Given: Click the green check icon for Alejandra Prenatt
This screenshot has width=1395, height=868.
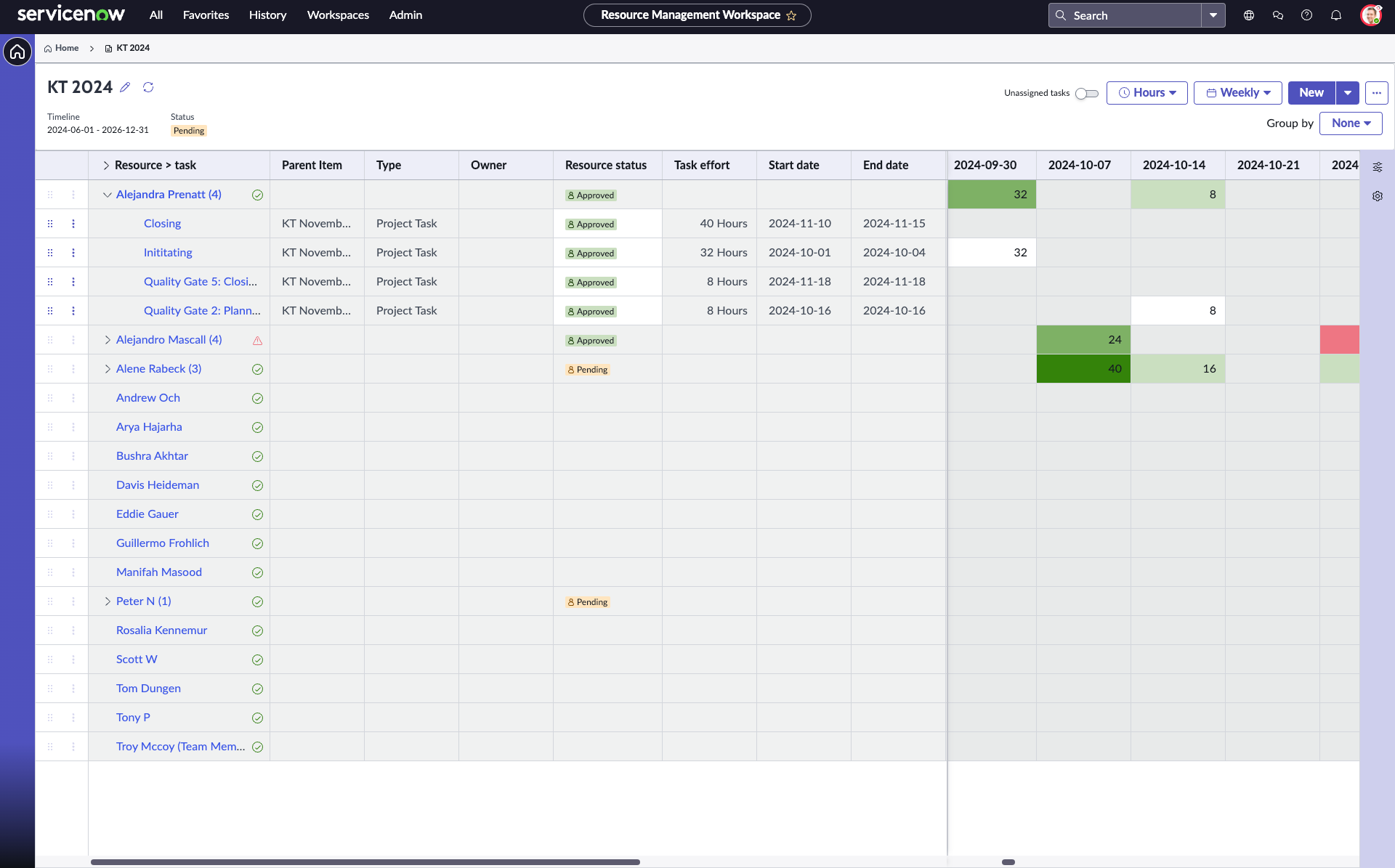Looking at the screenshot, I should click(x=257, y=195).
